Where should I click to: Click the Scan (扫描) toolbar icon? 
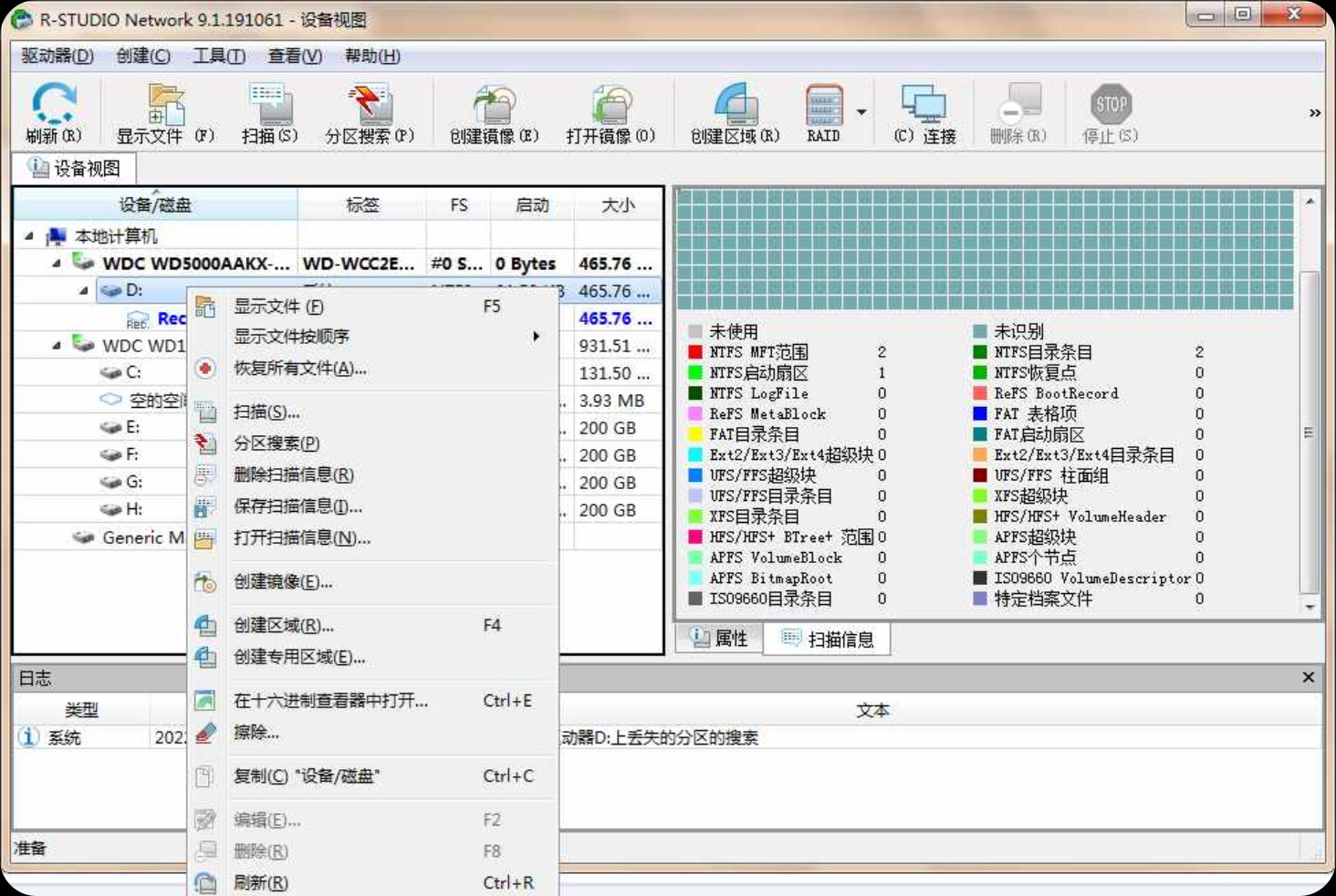coord(270,112)
